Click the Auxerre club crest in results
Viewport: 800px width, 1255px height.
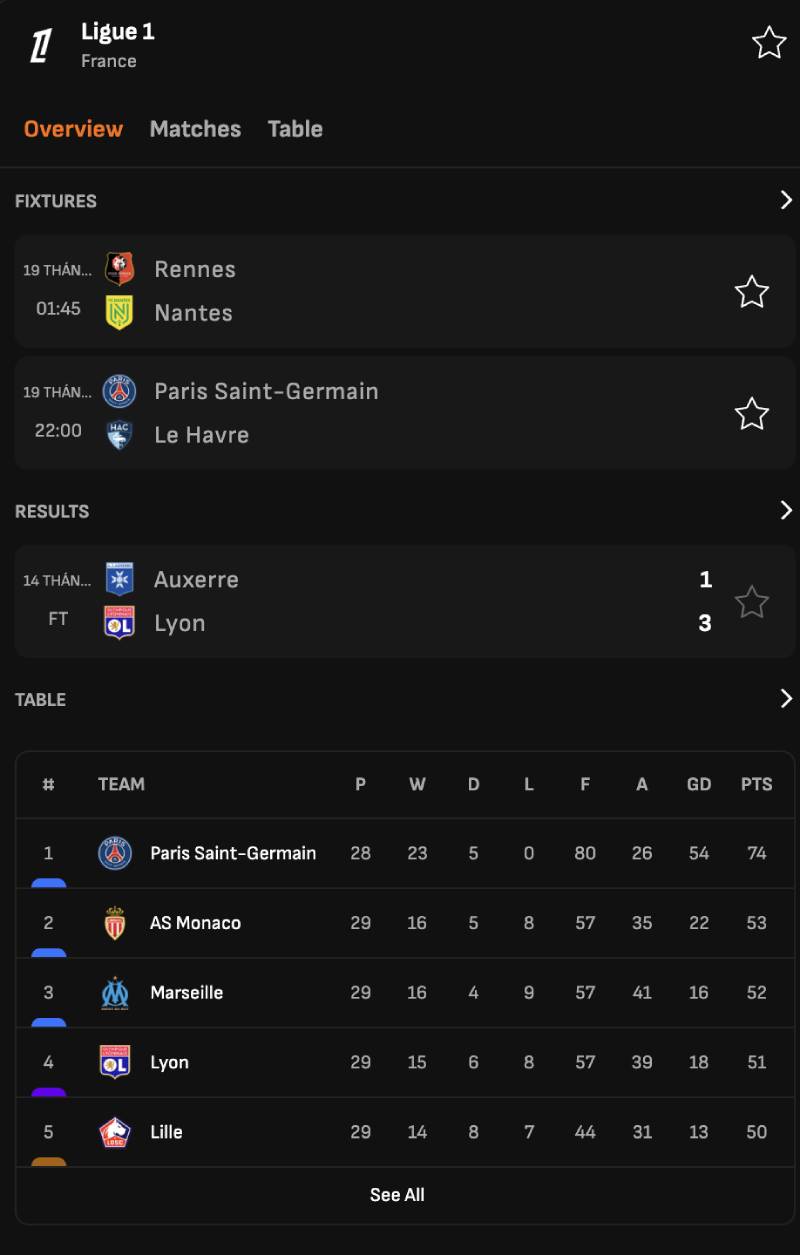click(119, 579)
